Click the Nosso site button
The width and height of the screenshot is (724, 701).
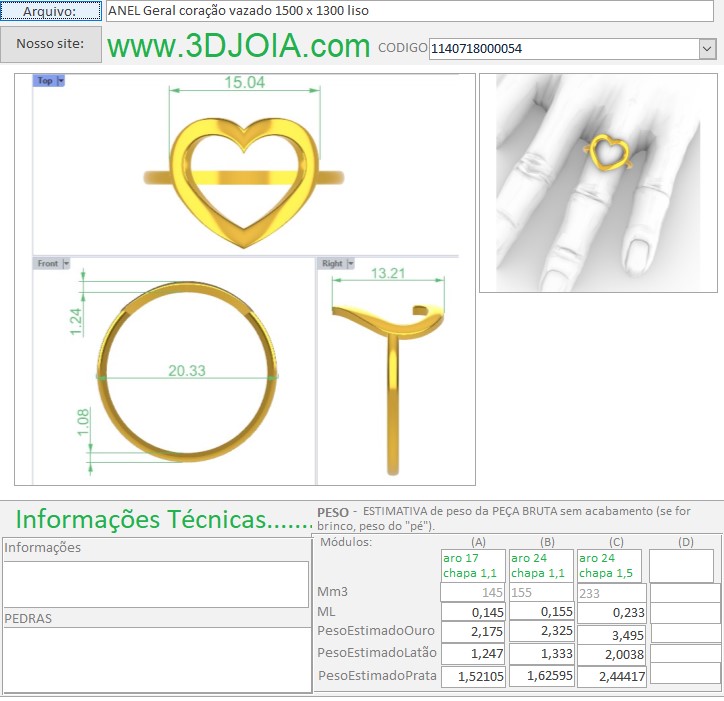pos(51,44)
